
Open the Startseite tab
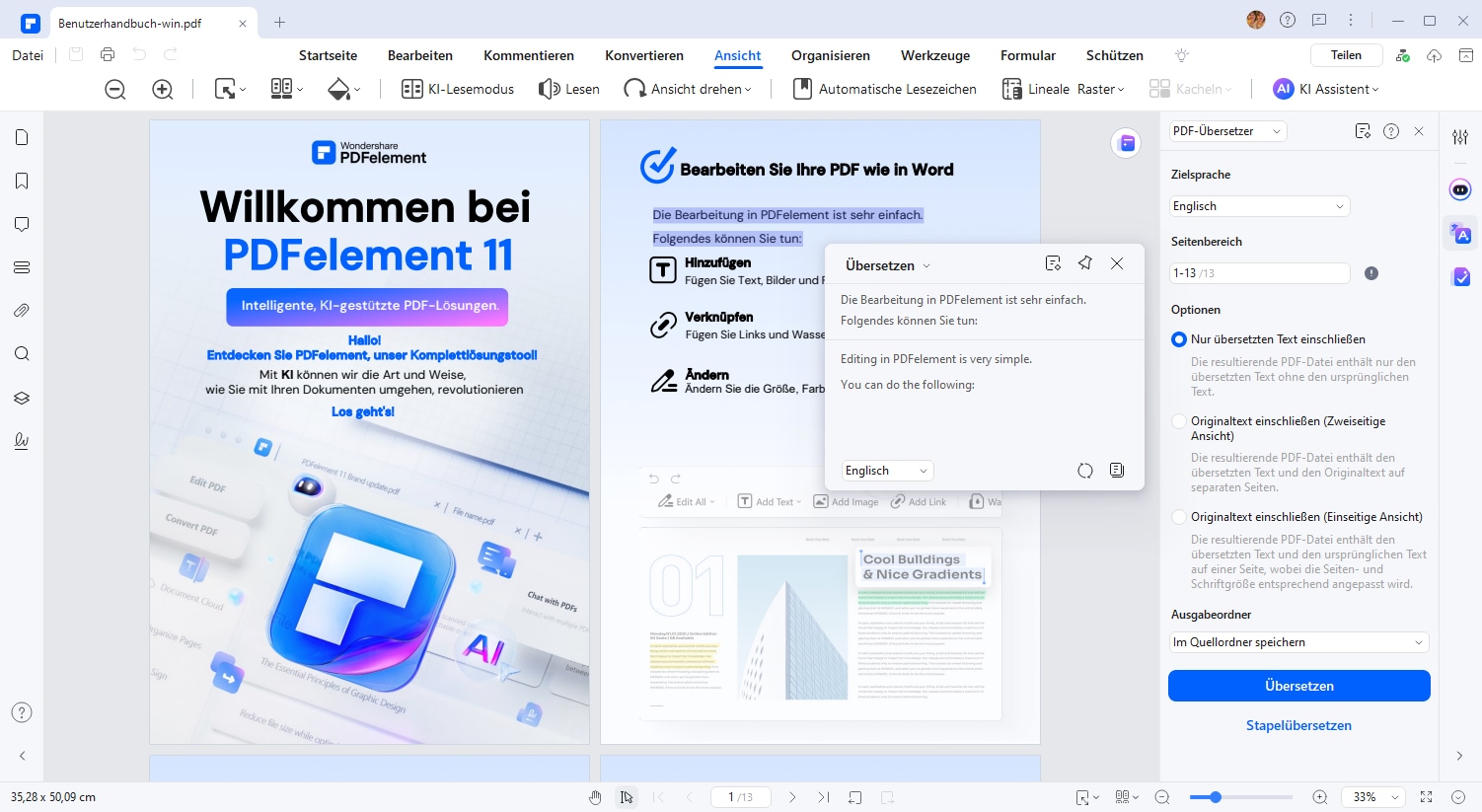328,55
